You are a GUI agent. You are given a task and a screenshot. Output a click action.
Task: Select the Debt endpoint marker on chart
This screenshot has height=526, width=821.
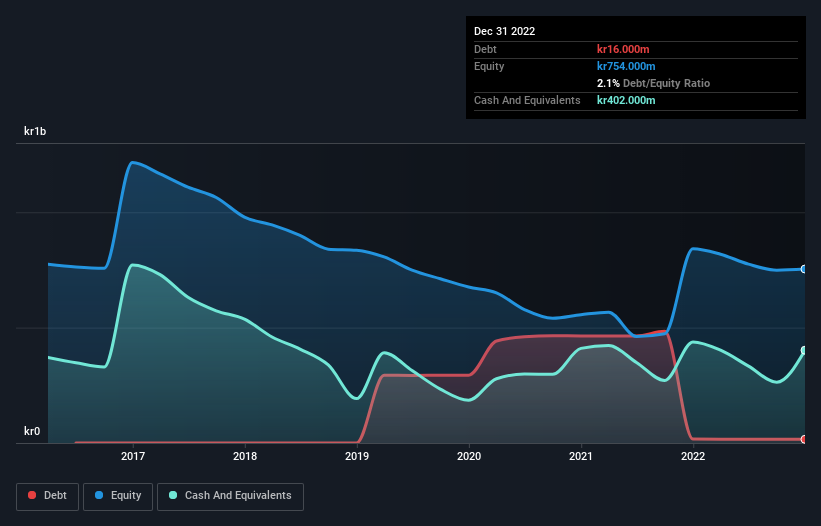tap(804, 439)
